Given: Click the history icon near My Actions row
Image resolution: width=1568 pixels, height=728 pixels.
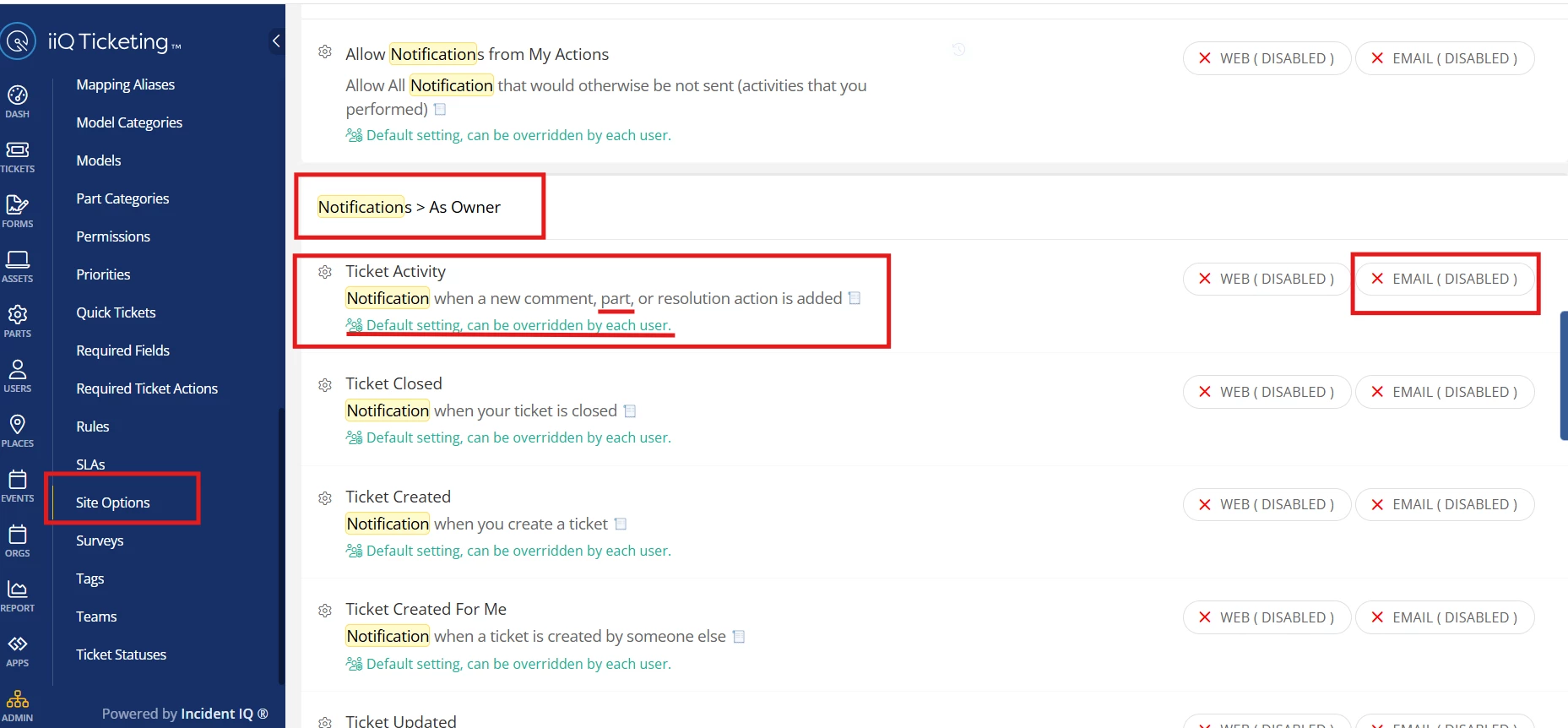Looking at the screenshot, I should [x=959, y=50].
